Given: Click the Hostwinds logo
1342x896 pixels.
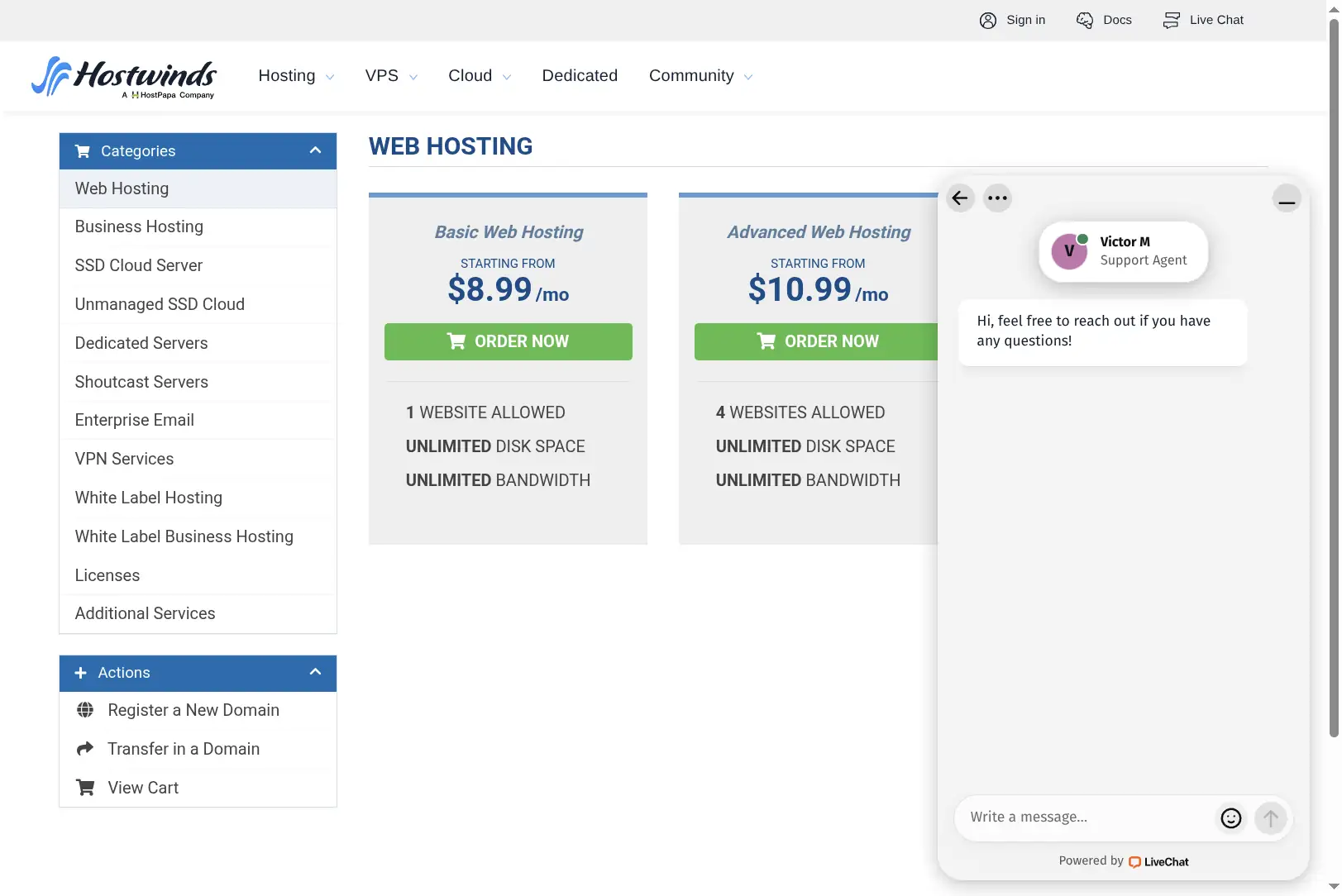Looking at the screenshot, I should click(124, 77).
